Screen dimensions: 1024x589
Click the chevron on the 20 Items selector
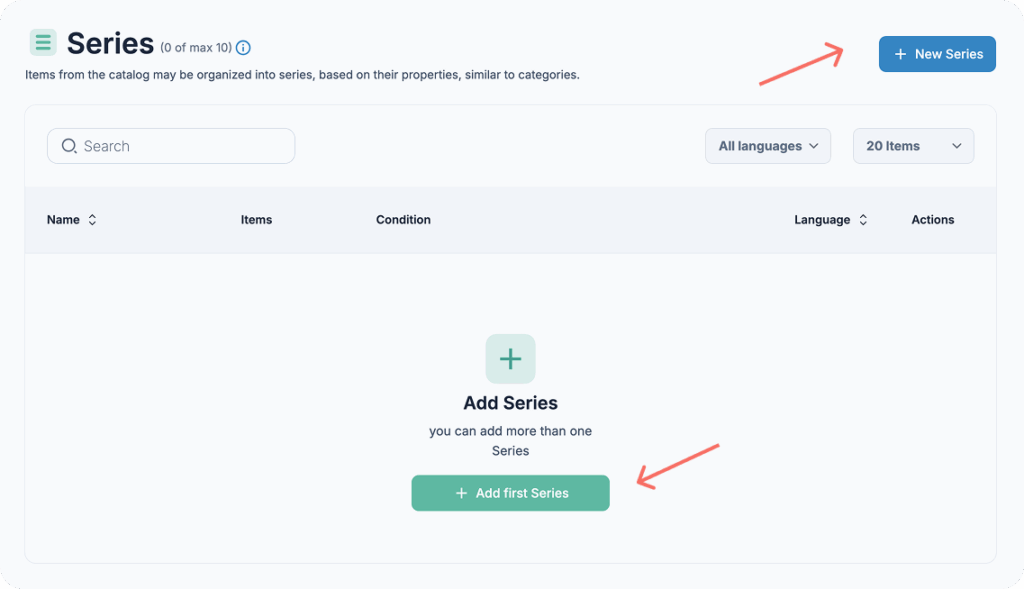point(956,146)
